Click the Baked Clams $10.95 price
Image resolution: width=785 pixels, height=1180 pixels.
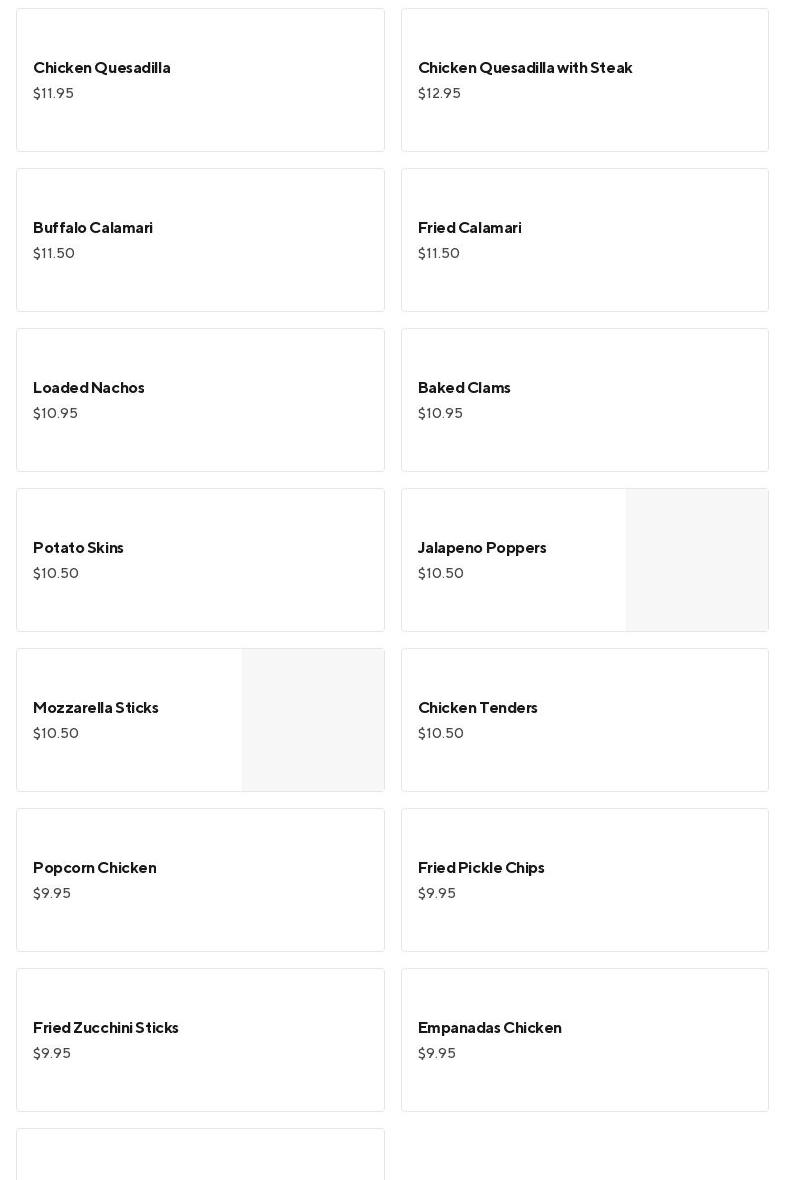point(440,413)
